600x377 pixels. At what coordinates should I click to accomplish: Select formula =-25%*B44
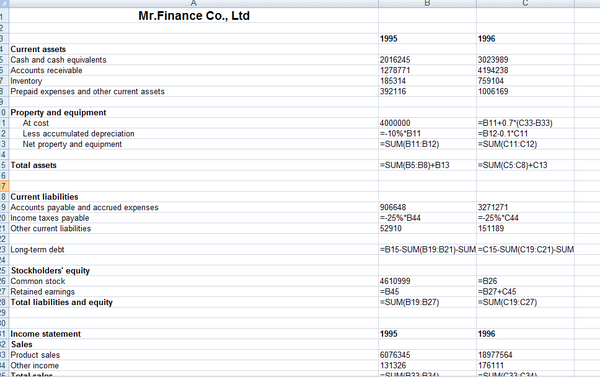pos(401,218)
